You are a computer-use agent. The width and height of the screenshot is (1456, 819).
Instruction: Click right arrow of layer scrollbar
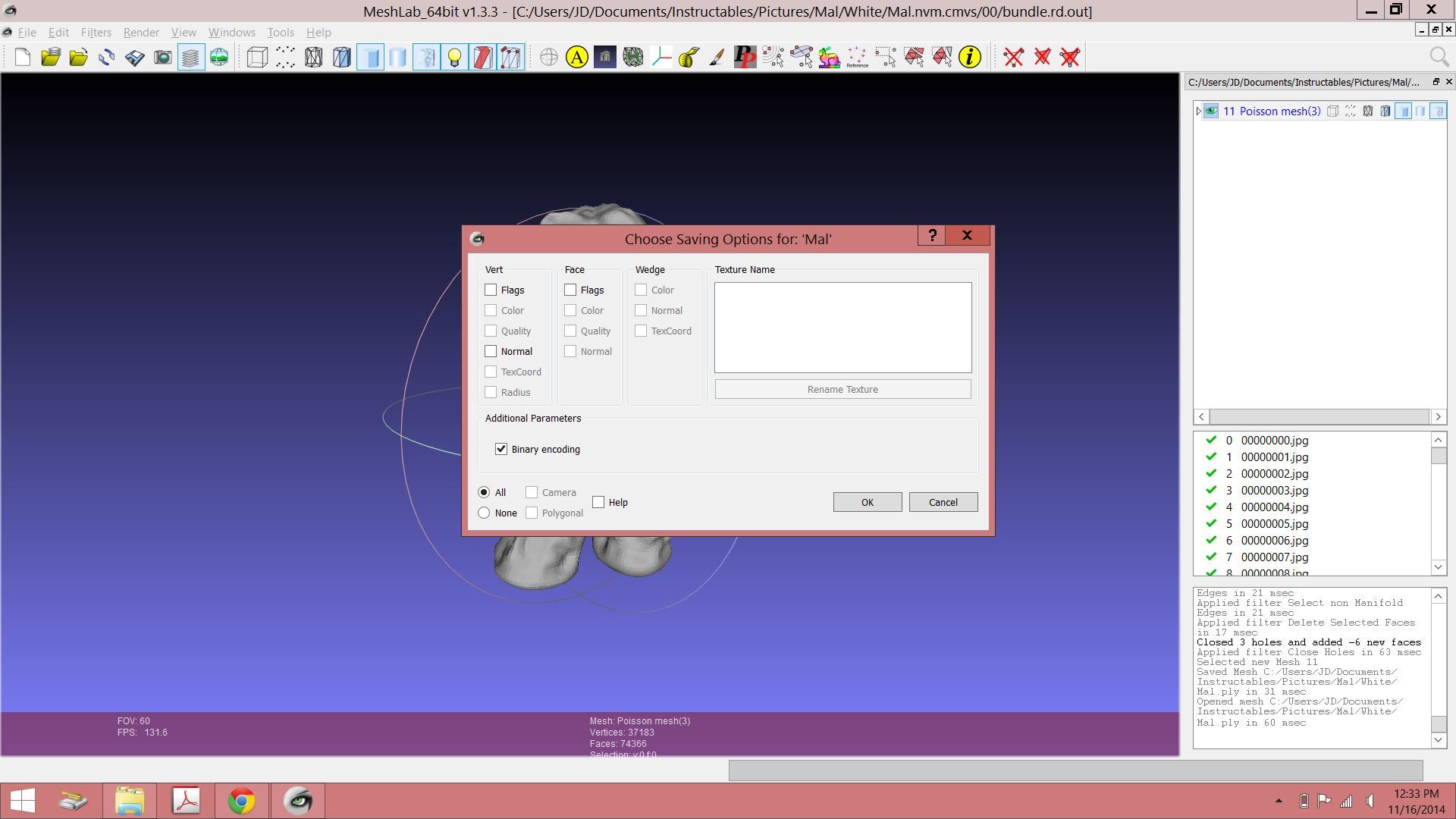(1438, 416)
